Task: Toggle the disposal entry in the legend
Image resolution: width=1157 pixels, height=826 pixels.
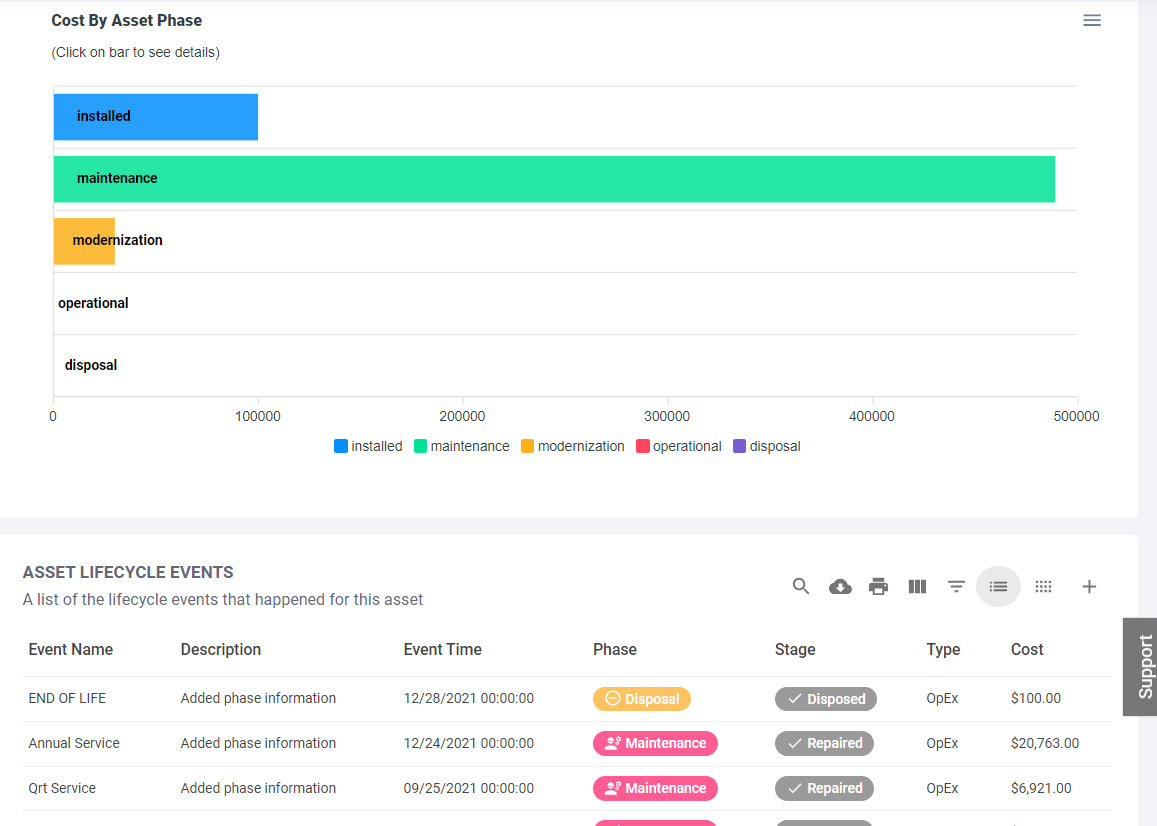Action: pos(767,446)
